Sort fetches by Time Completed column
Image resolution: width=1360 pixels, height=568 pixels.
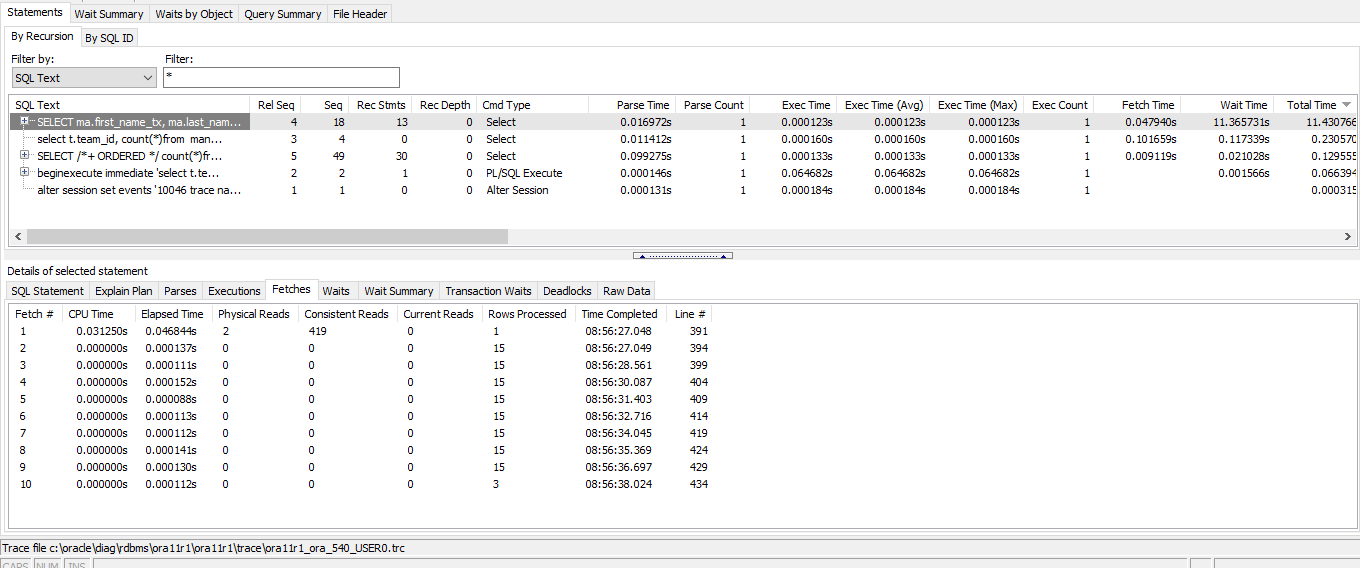620,314
